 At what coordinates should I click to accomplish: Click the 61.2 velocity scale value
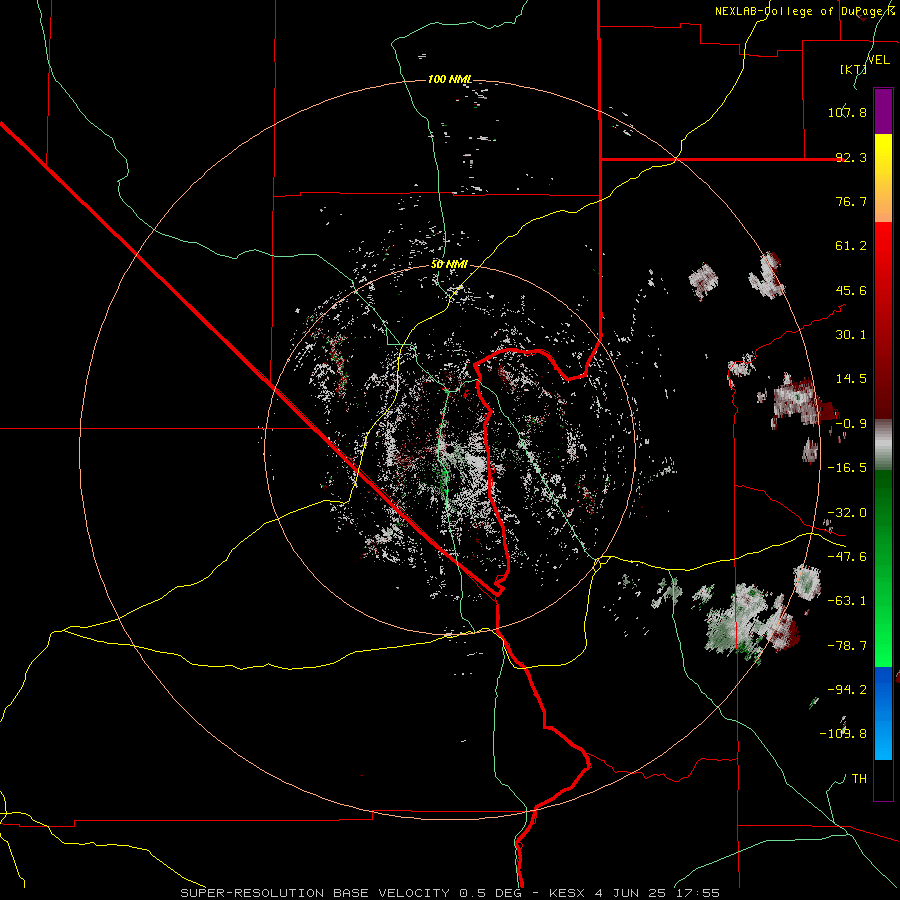coord(851,246)
